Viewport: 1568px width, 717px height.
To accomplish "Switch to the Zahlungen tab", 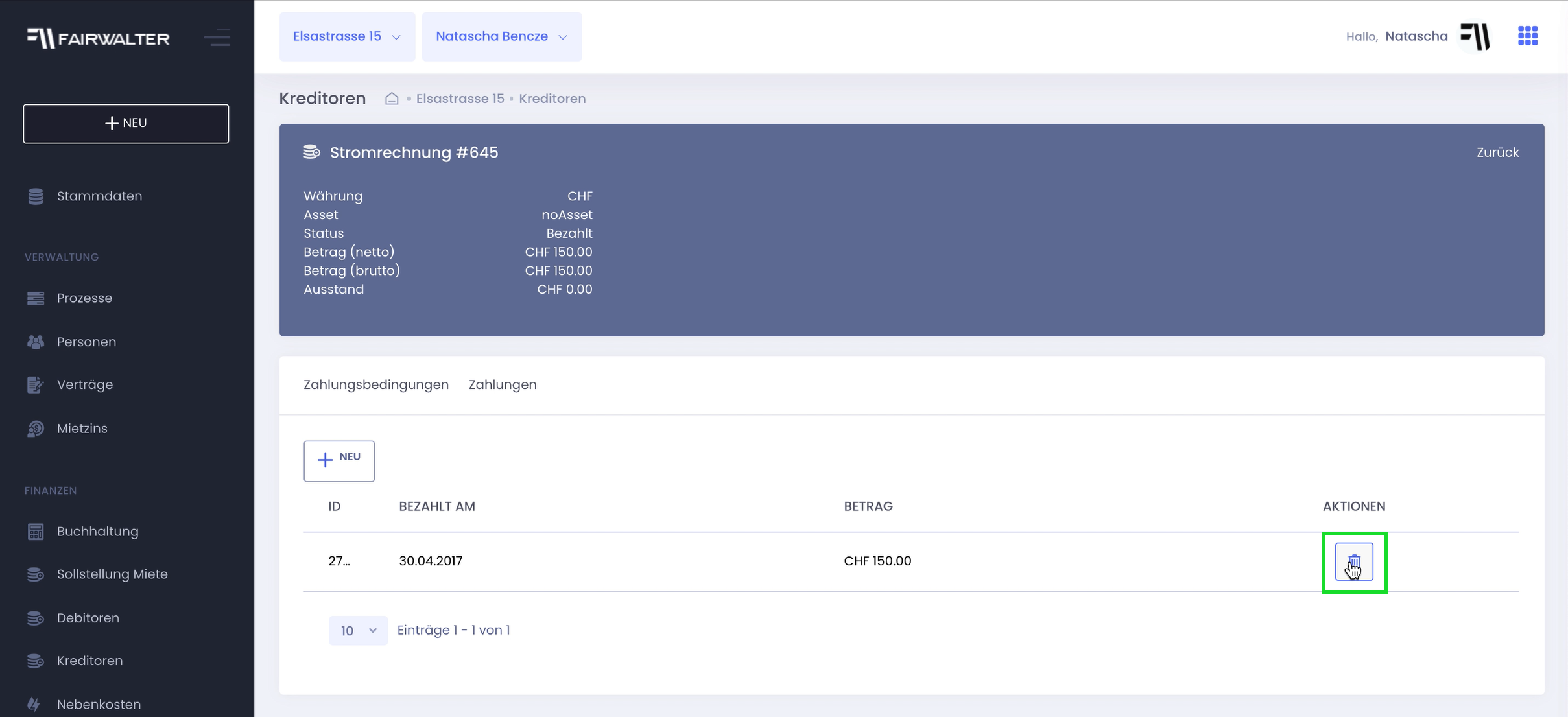I will pos(503,384).
